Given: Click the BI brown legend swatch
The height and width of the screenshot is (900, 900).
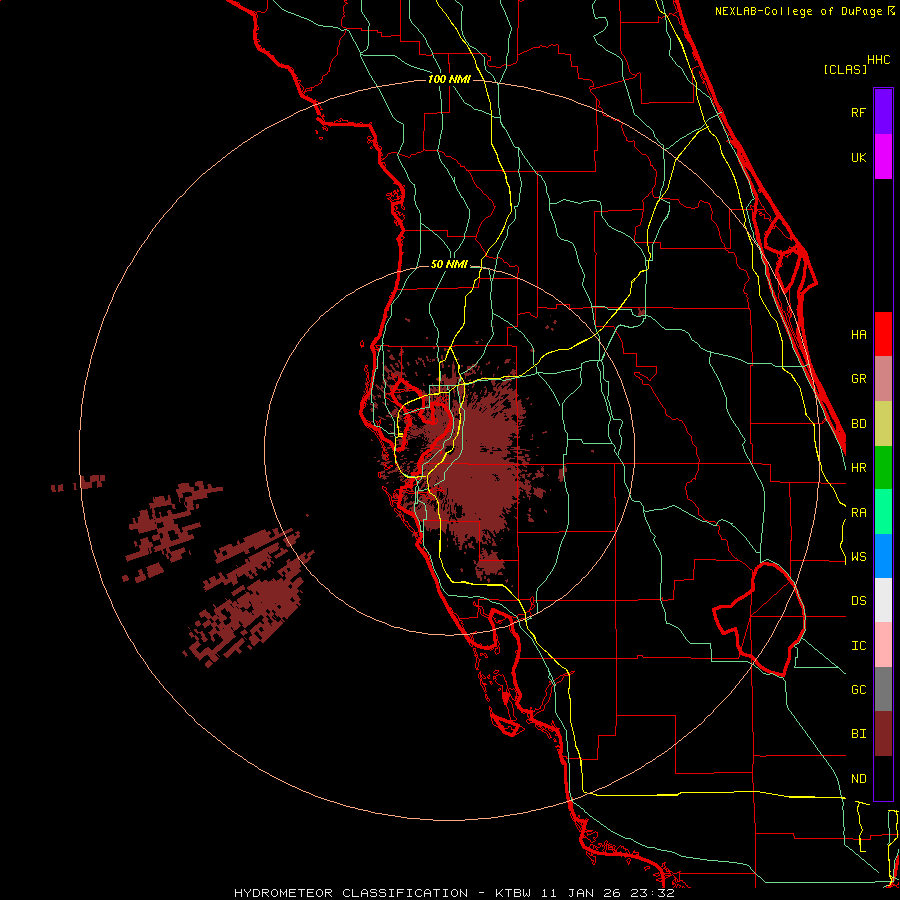Looking at the screenshot, I should point(883,734).
